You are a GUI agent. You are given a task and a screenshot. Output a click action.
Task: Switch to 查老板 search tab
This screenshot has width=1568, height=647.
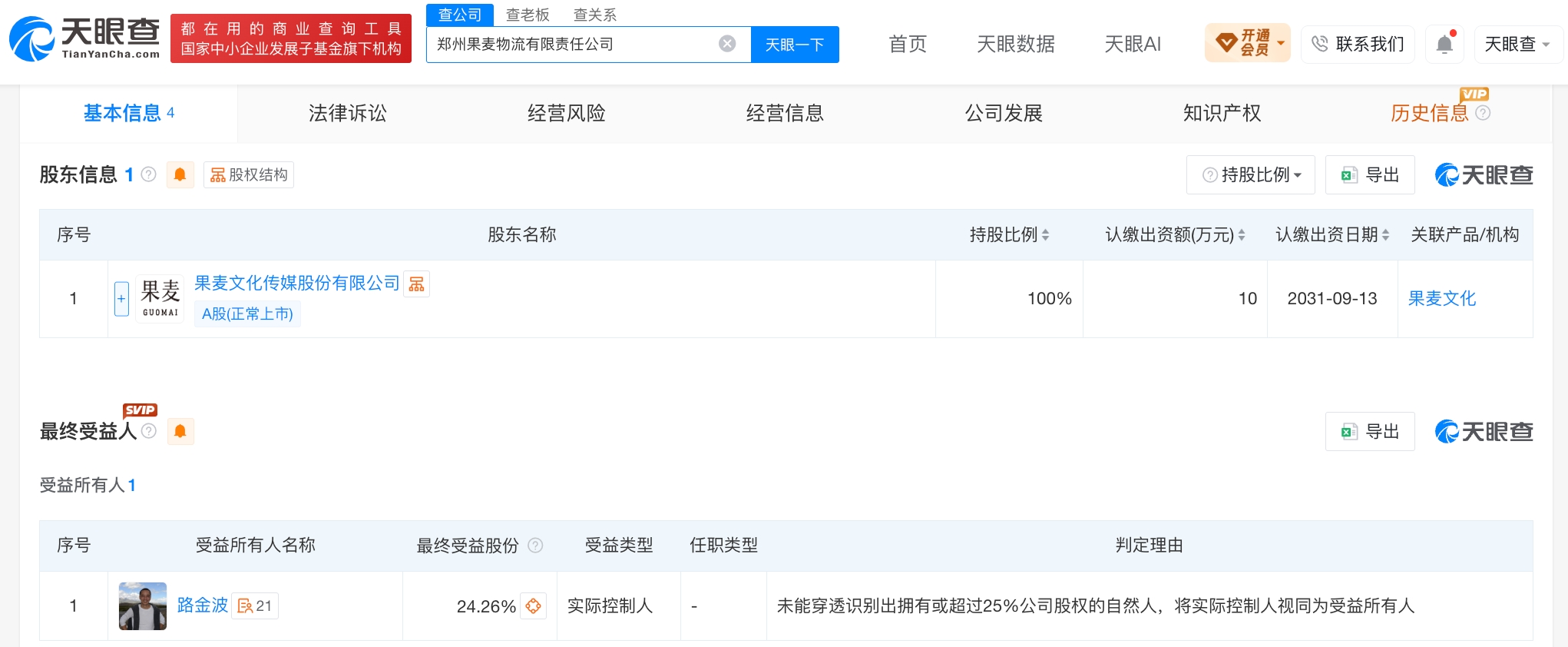pyautogui.click(x=528, y=15)
